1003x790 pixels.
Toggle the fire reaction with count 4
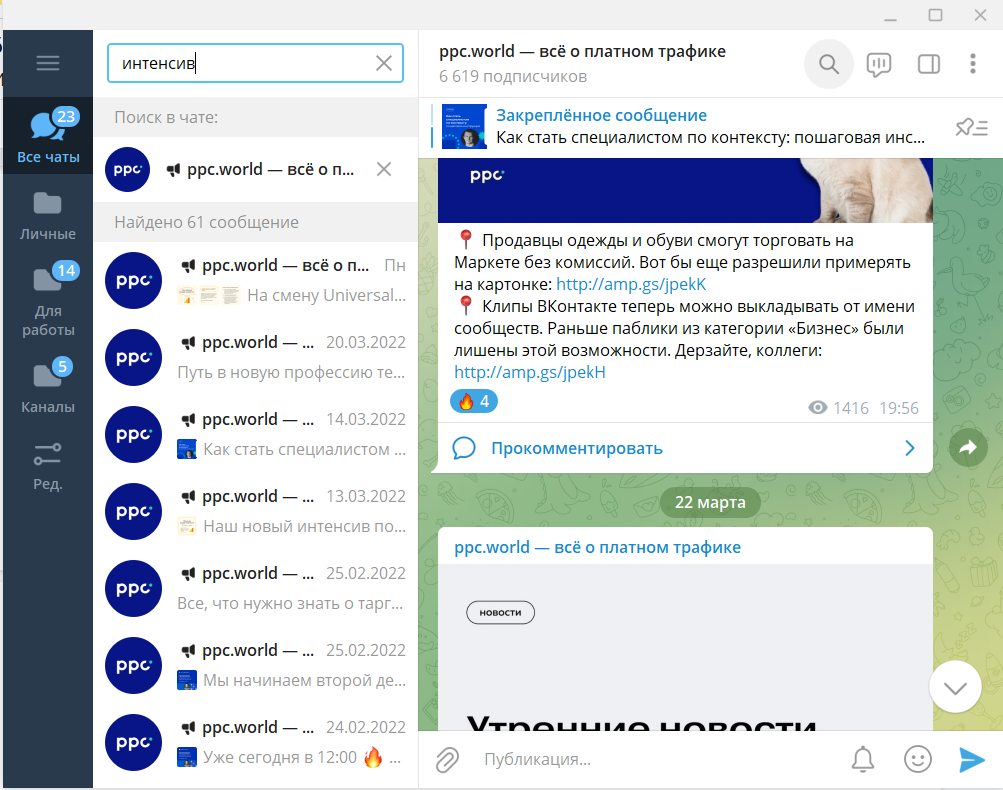coord(473,402)
